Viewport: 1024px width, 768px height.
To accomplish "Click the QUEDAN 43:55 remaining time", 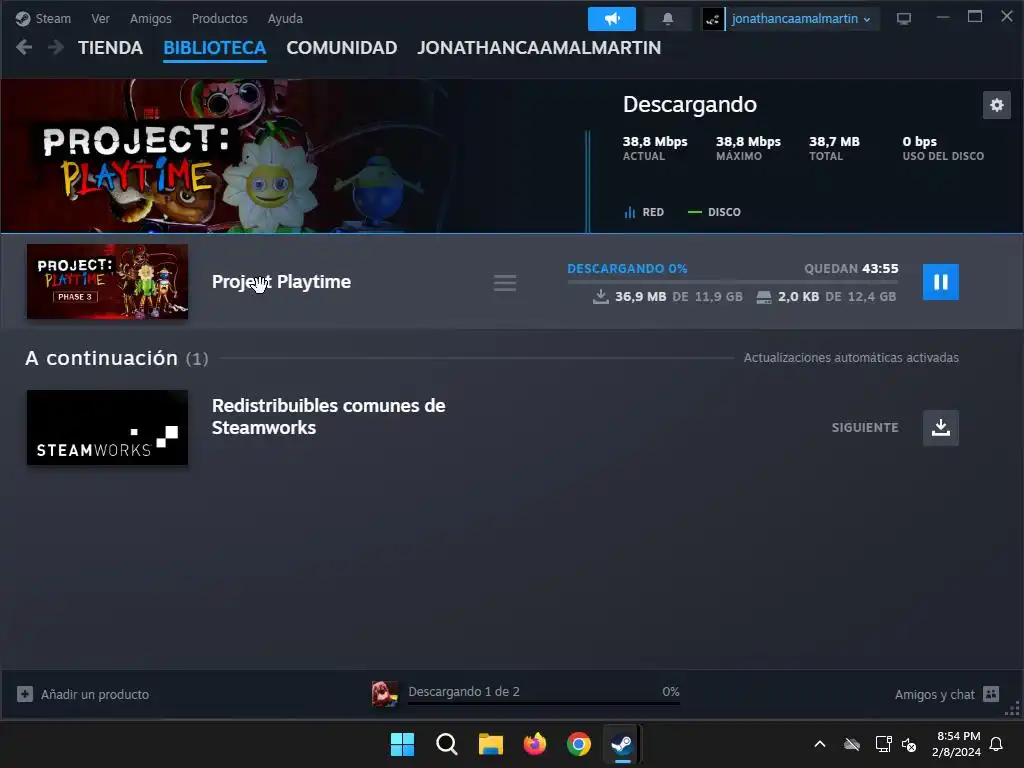I will coord(851,268).
